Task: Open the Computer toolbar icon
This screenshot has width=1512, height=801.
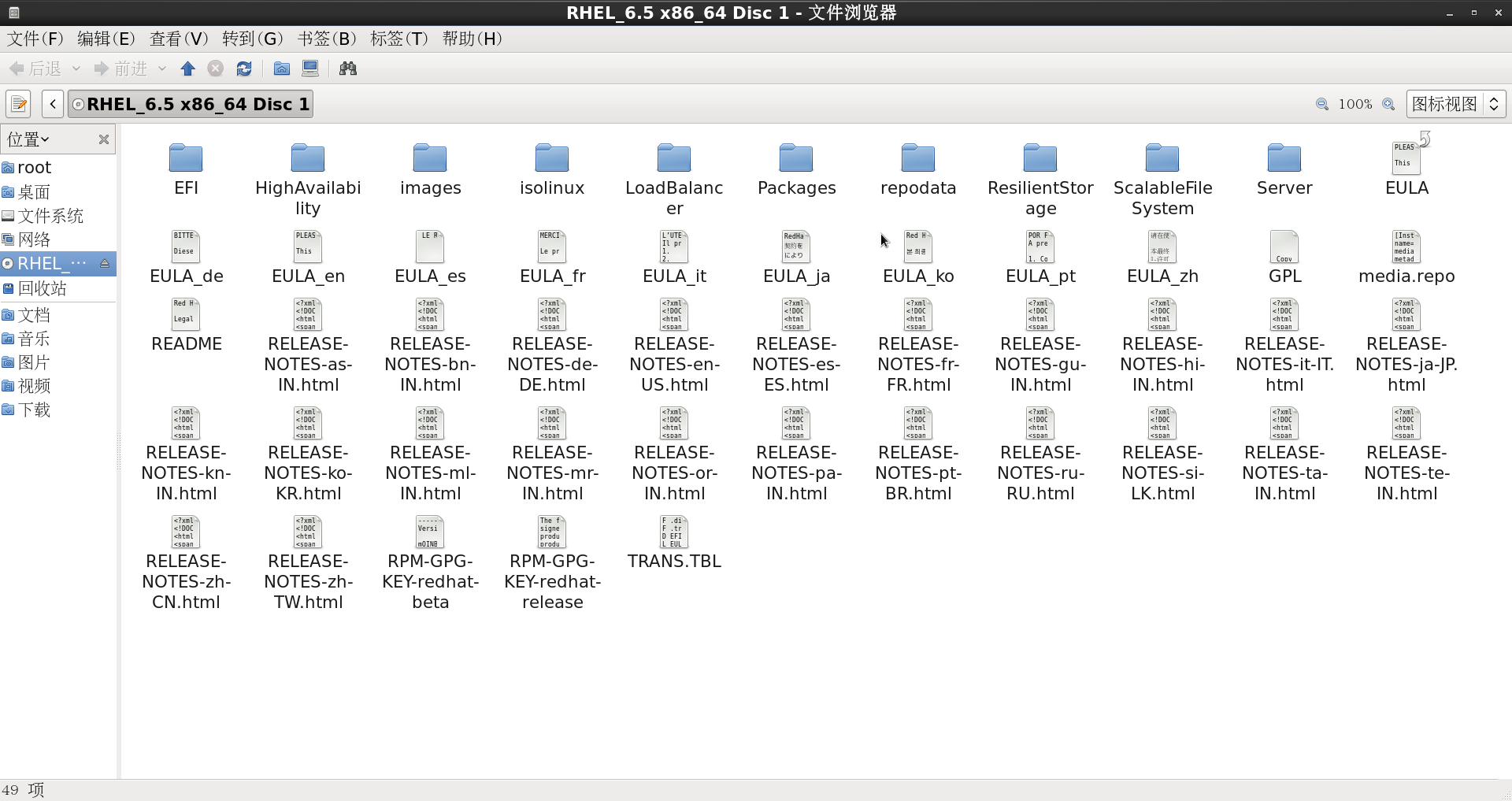Action: click(x=310, y=69)
